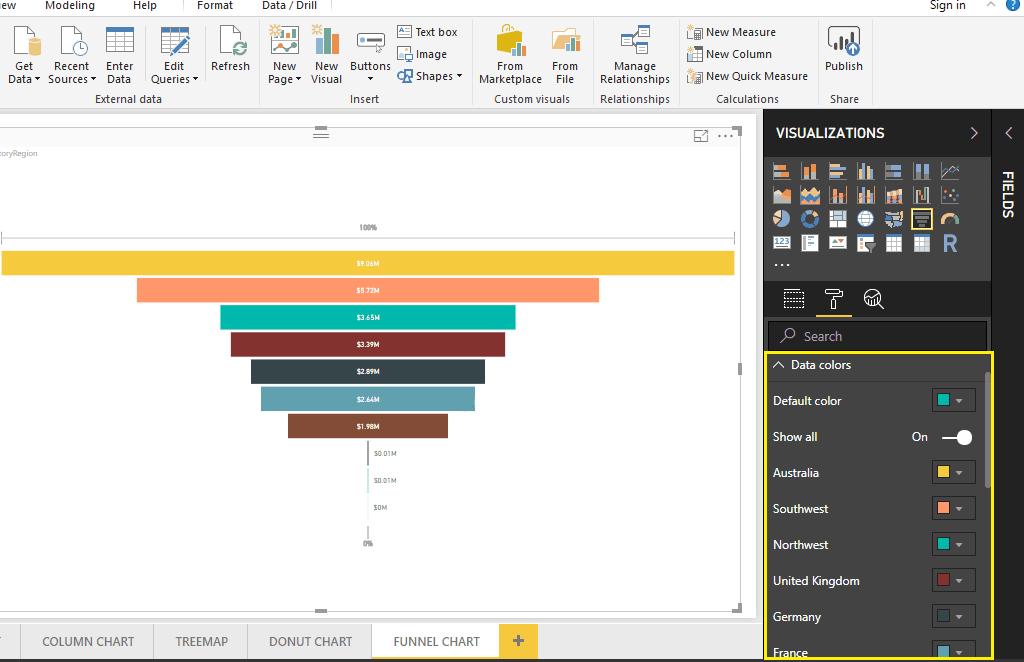Open the Australia color dropdown
The width and height of the screenshot is (1024, 662).
tap(952, 473)
